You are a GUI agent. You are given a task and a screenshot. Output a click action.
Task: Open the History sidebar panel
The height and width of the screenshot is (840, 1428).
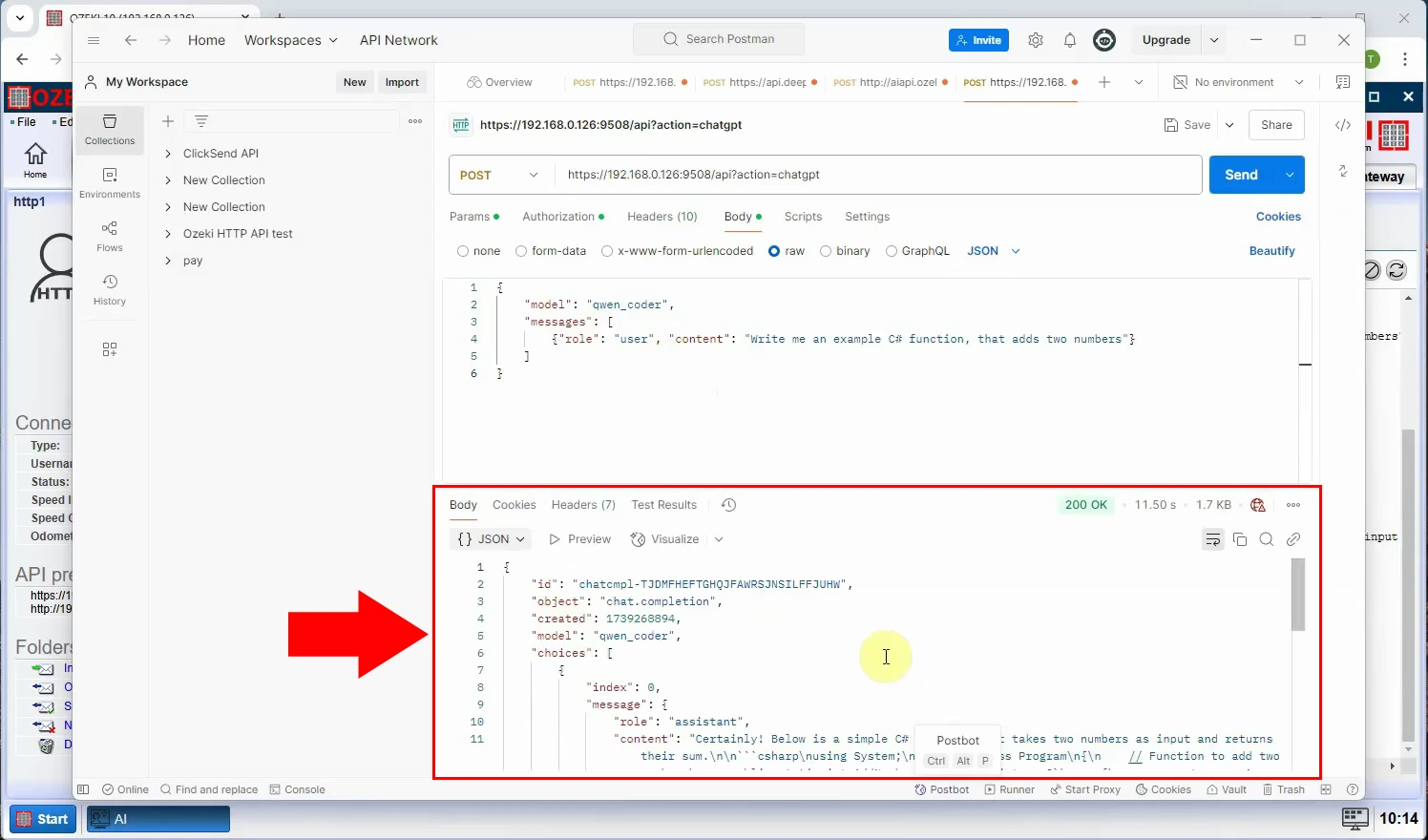tap(110, 290)
